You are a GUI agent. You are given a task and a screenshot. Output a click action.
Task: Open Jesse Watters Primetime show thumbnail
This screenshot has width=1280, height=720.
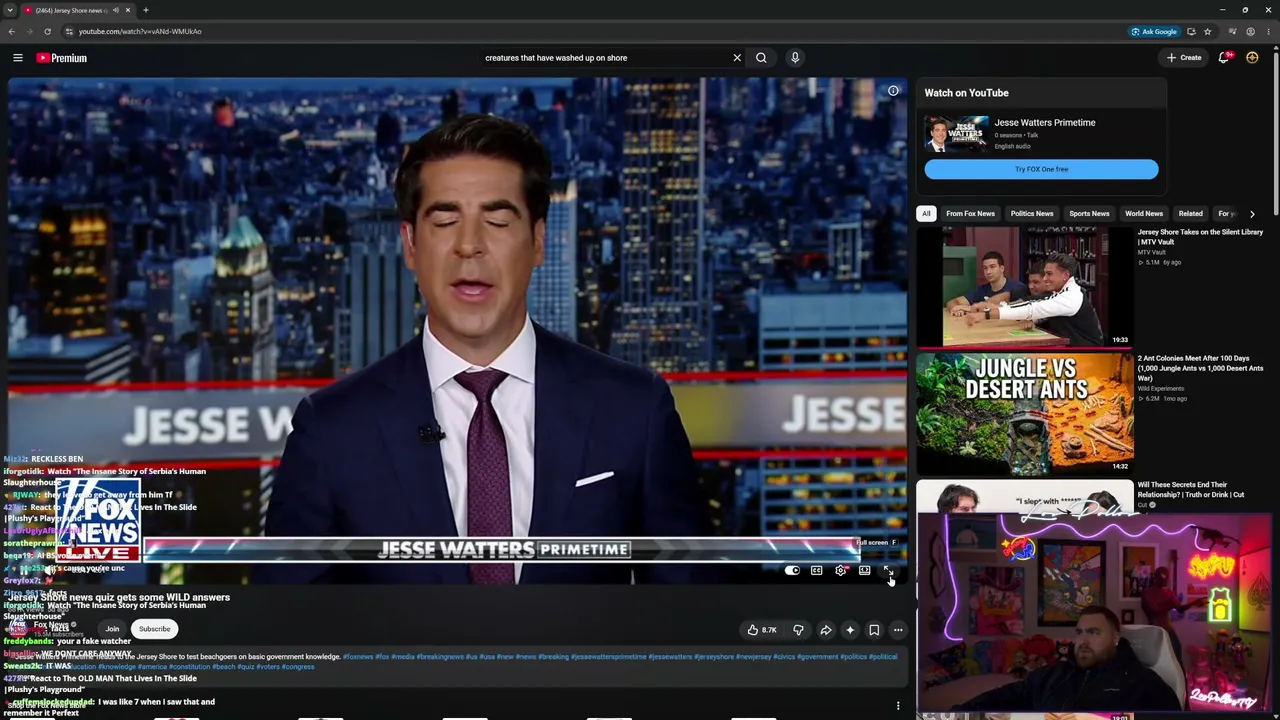pyautogui.click(x=956, y=133)
